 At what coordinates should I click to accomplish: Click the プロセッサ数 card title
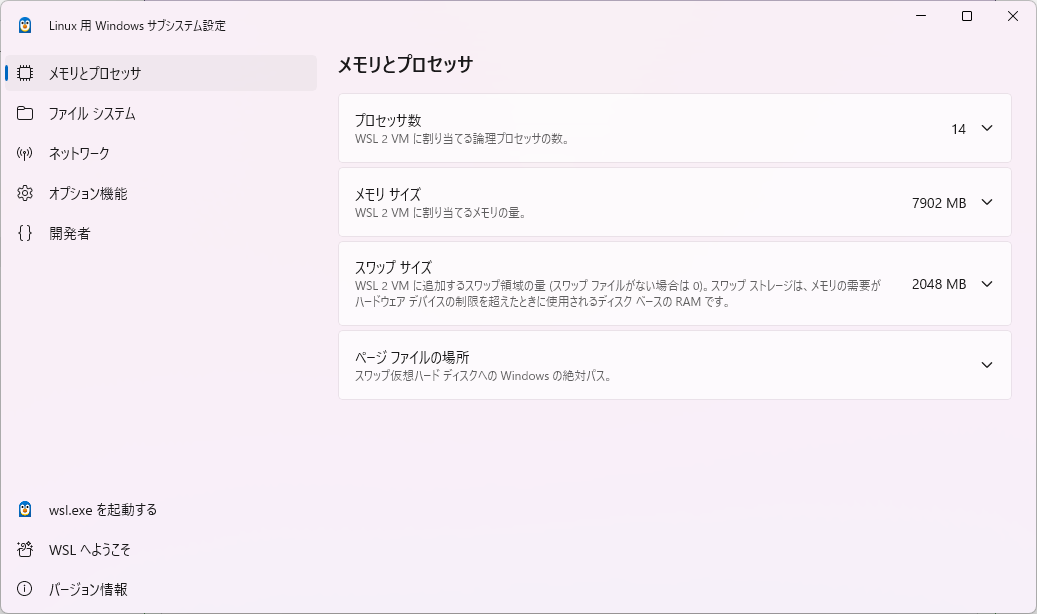[x=388, y=120]
